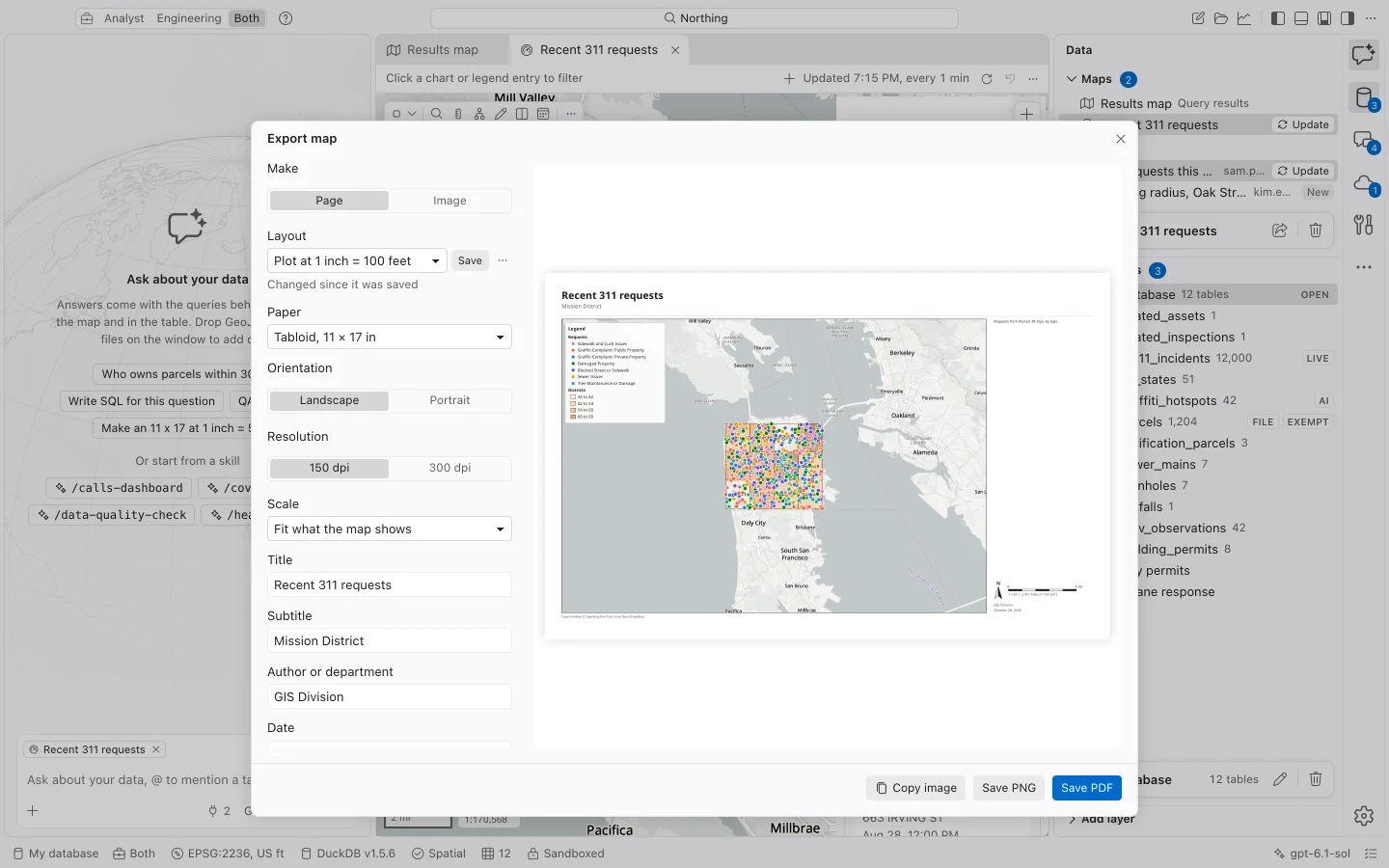Click the Save PNG button
1389x868 pixels.
pyautogui.click(x=1009, y=788)
